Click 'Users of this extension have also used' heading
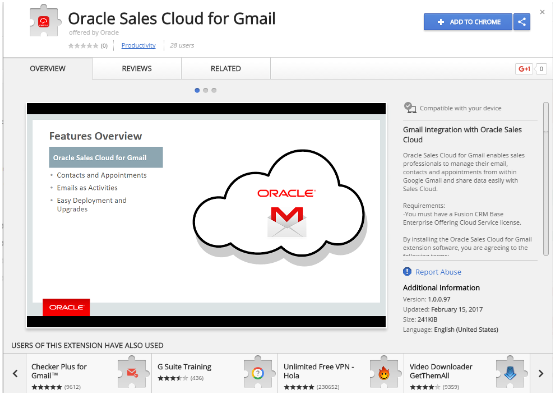 coord(87,345)
